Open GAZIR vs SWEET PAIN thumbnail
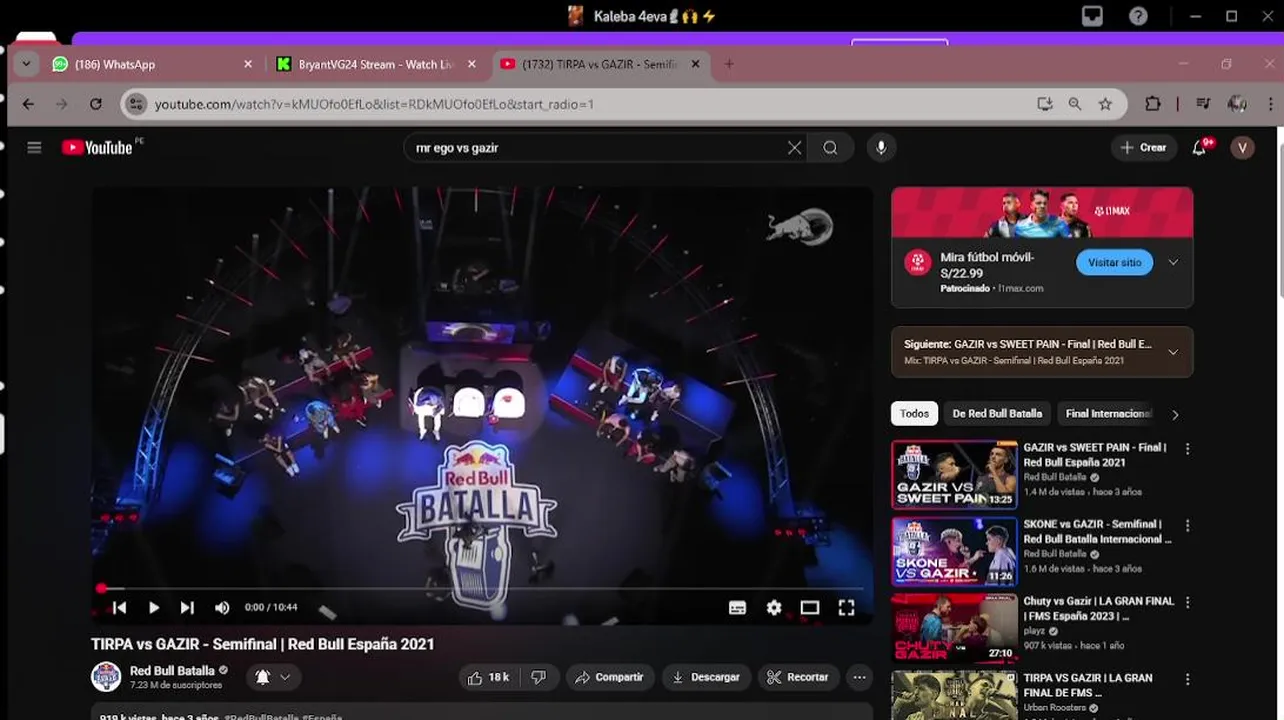This screenshot has width=1284, height=720. point(954,475)
